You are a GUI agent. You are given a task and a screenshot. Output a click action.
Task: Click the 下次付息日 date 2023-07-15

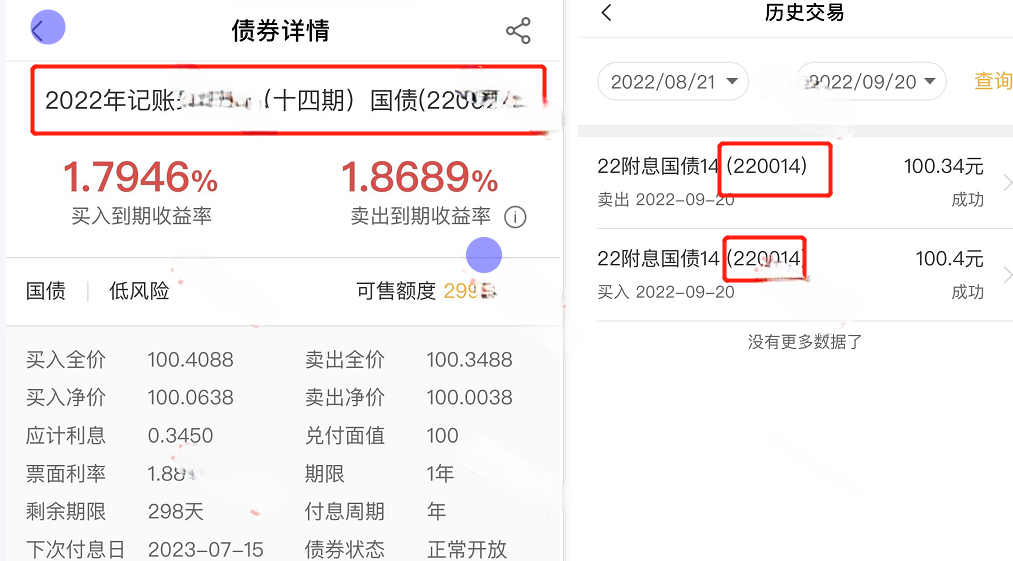tap(203, 549)
